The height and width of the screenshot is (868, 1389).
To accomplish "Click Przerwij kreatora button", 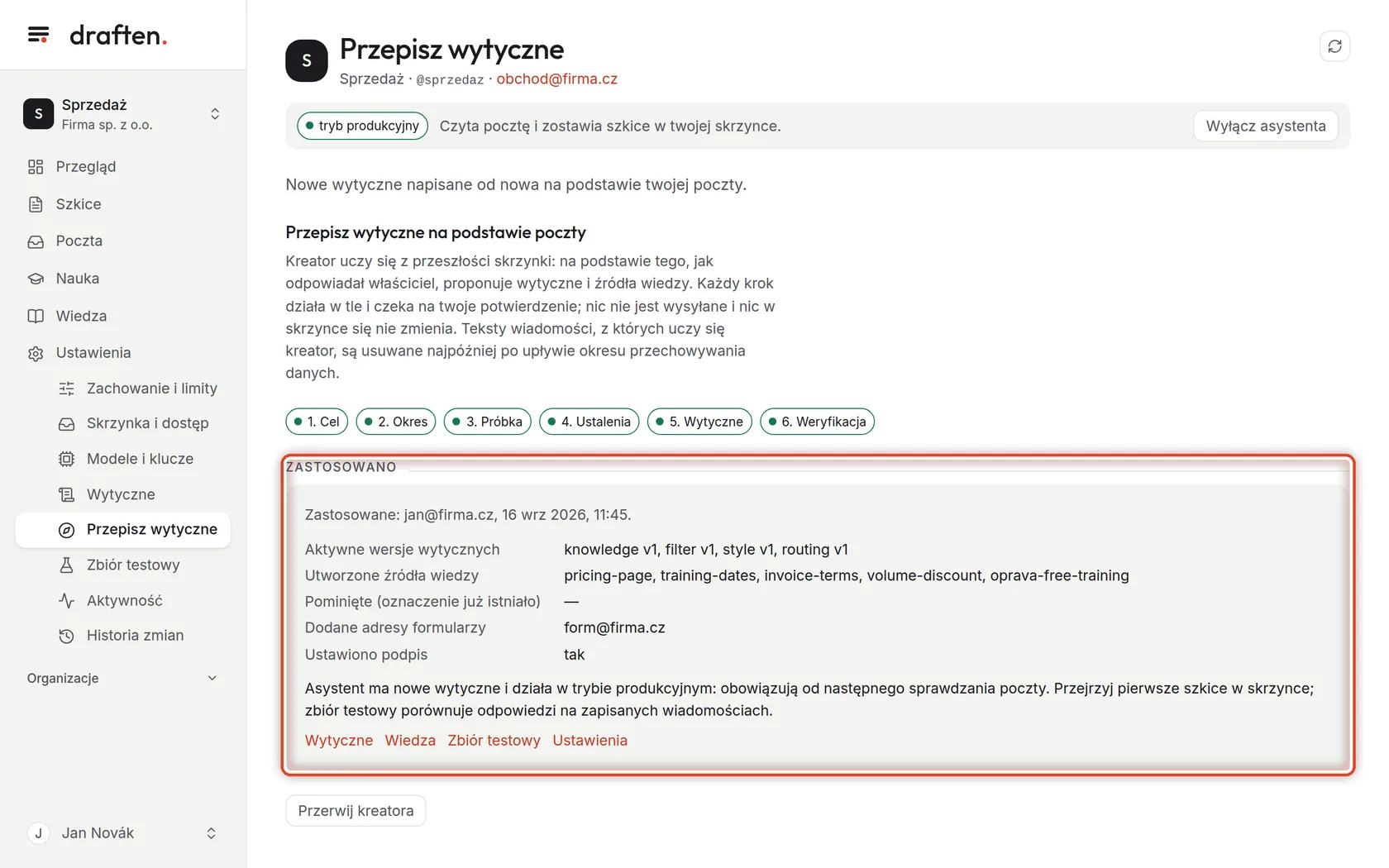I will (x=356, y=811).
